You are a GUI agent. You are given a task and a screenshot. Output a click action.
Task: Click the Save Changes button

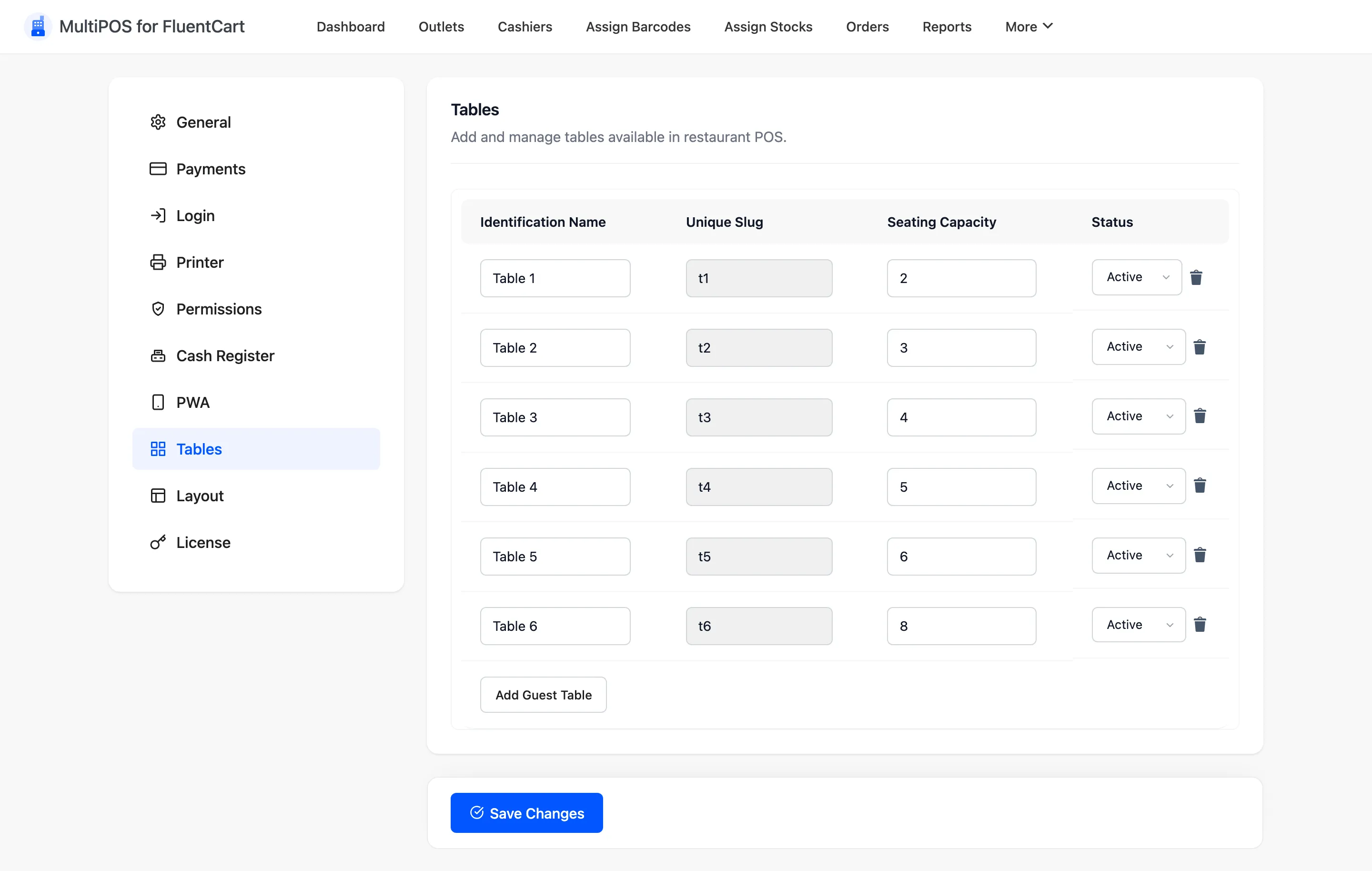click(526, 813)
